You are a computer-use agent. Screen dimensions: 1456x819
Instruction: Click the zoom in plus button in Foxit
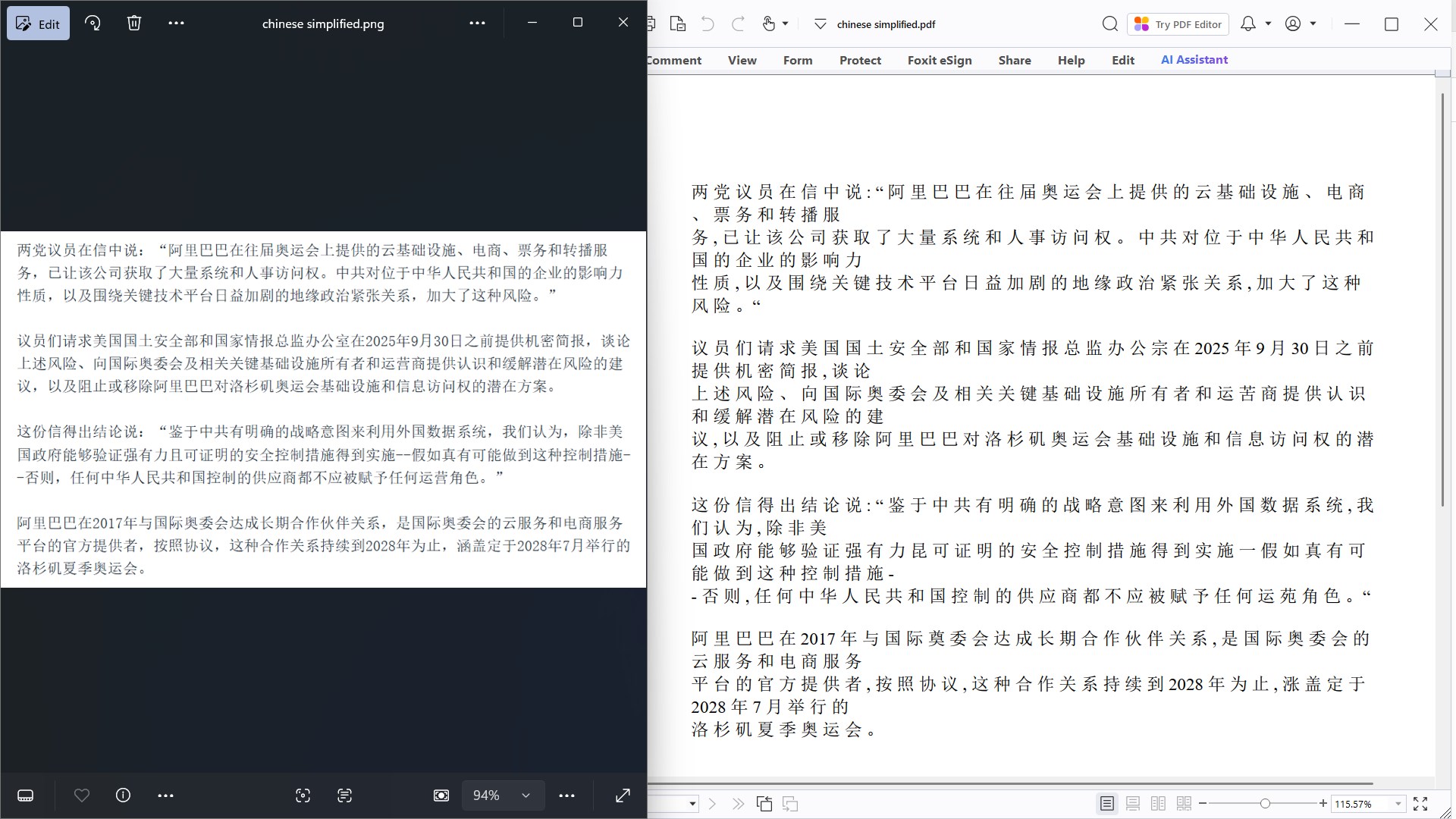tap(1323, 804)
